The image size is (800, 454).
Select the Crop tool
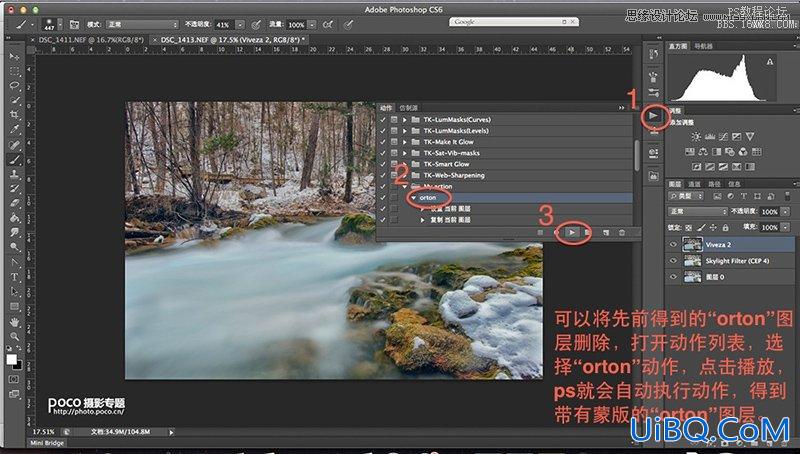tap(14, 115)
